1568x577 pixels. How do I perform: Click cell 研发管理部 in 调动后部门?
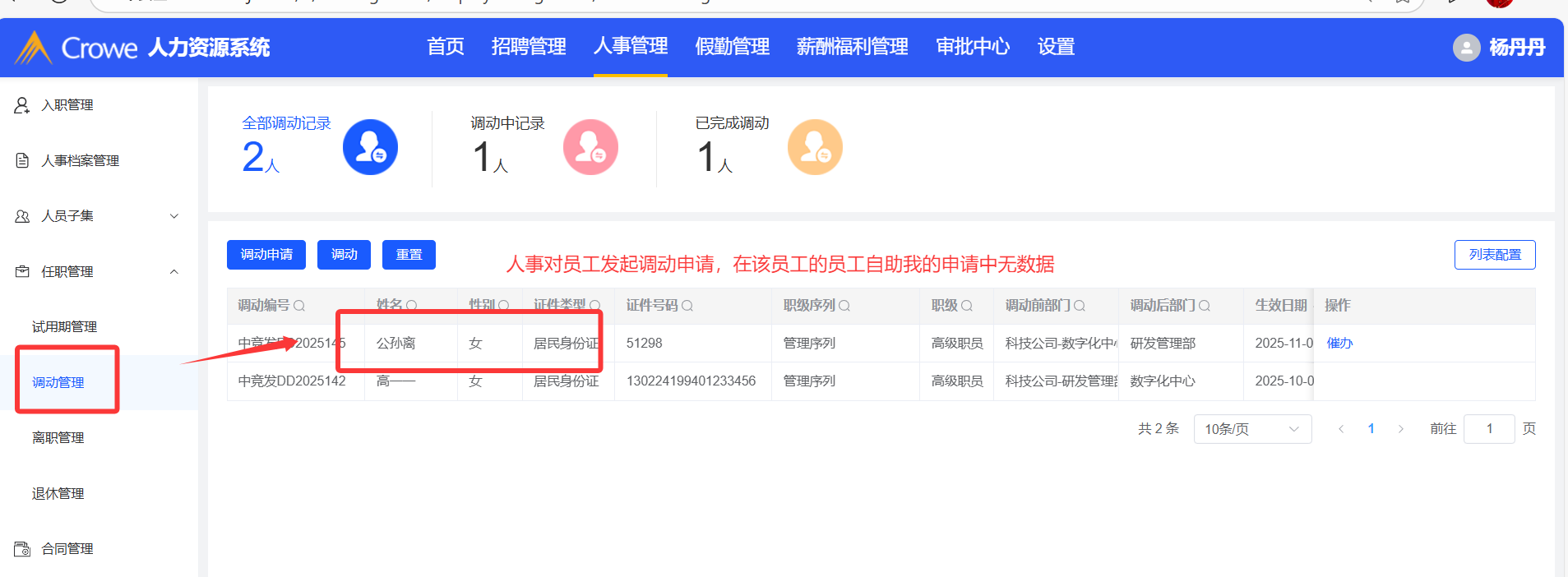click(x=1163, y=344)
